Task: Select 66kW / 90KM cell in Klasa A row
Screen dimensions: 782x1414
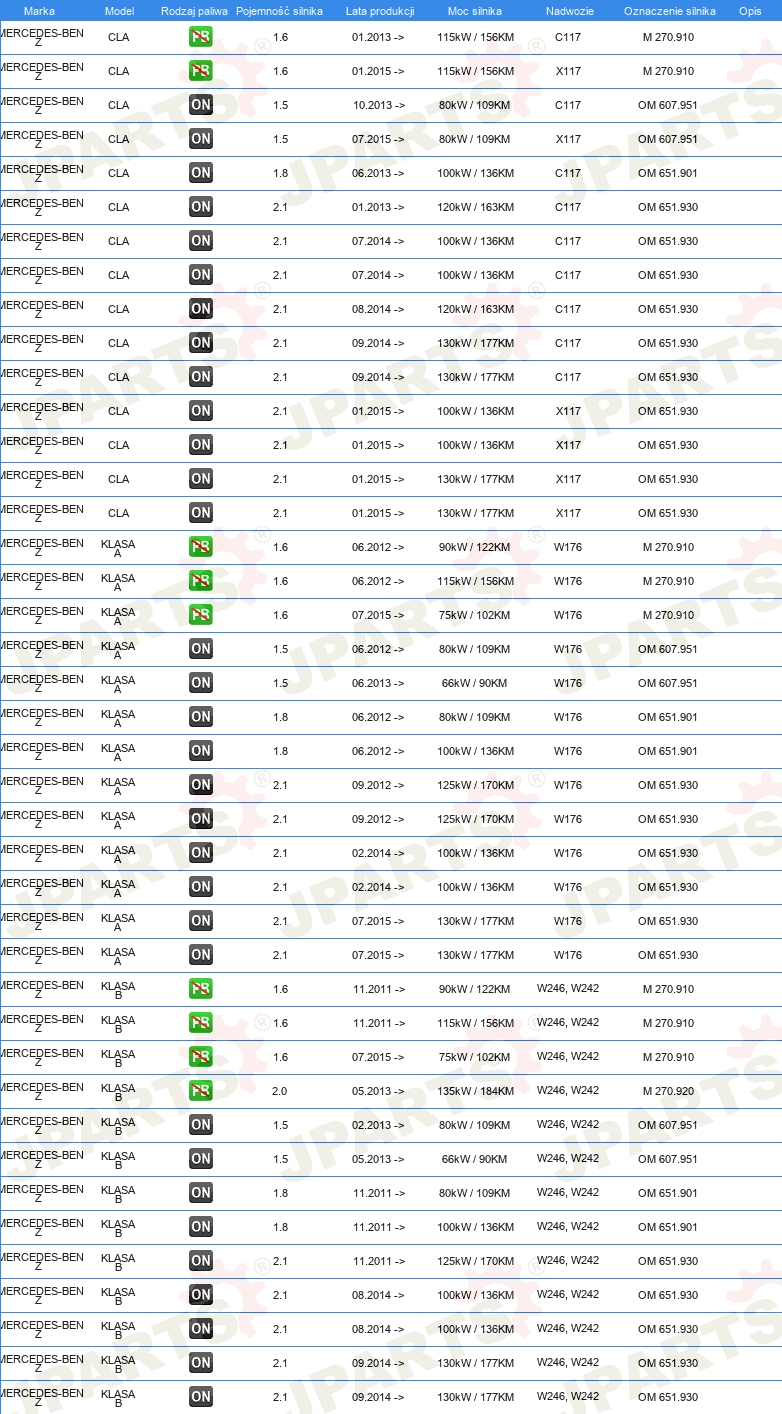Action: pyautogui.click(x=474, y=683)
